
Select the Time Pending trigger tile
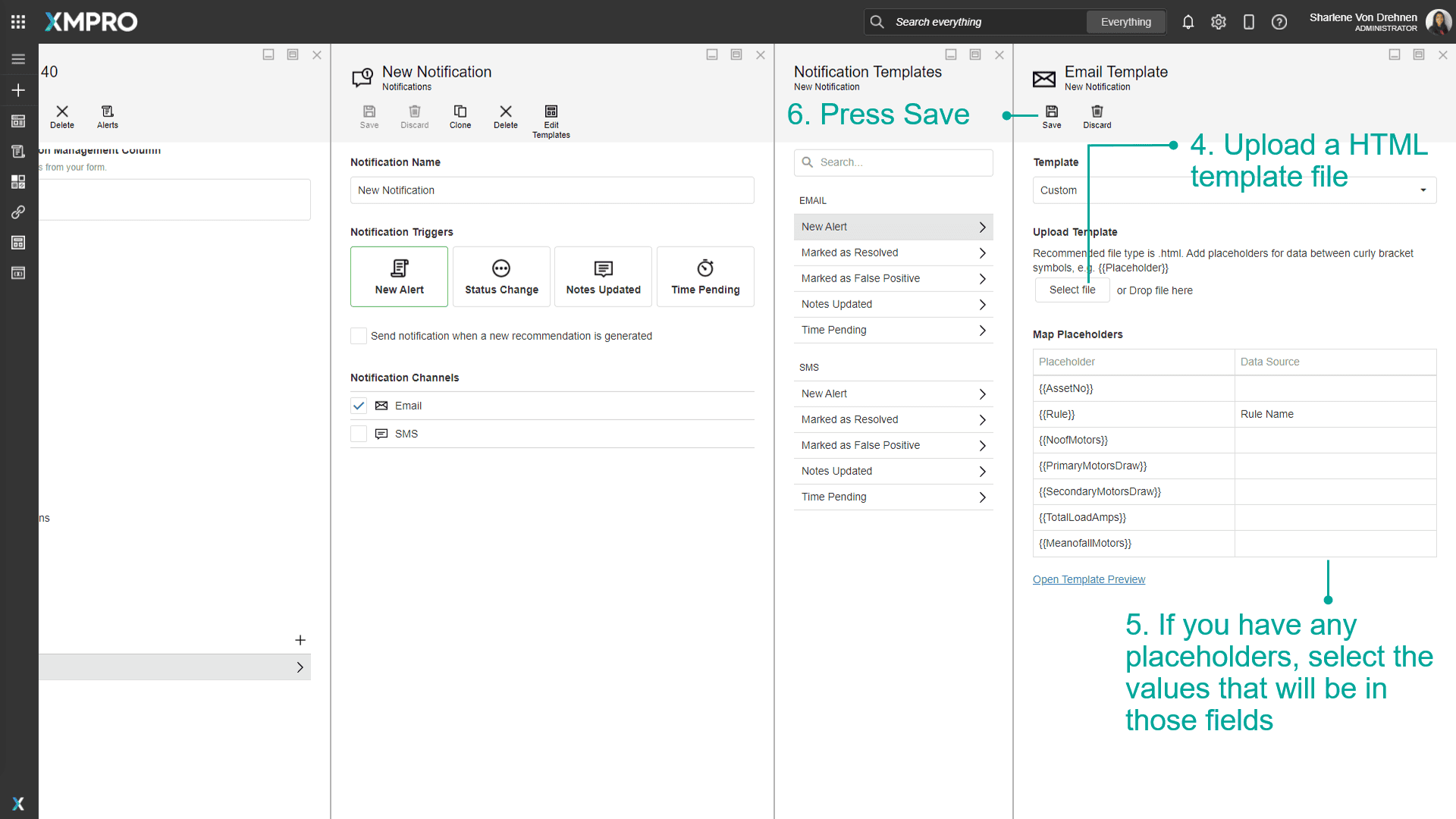(x=704, y=277)
